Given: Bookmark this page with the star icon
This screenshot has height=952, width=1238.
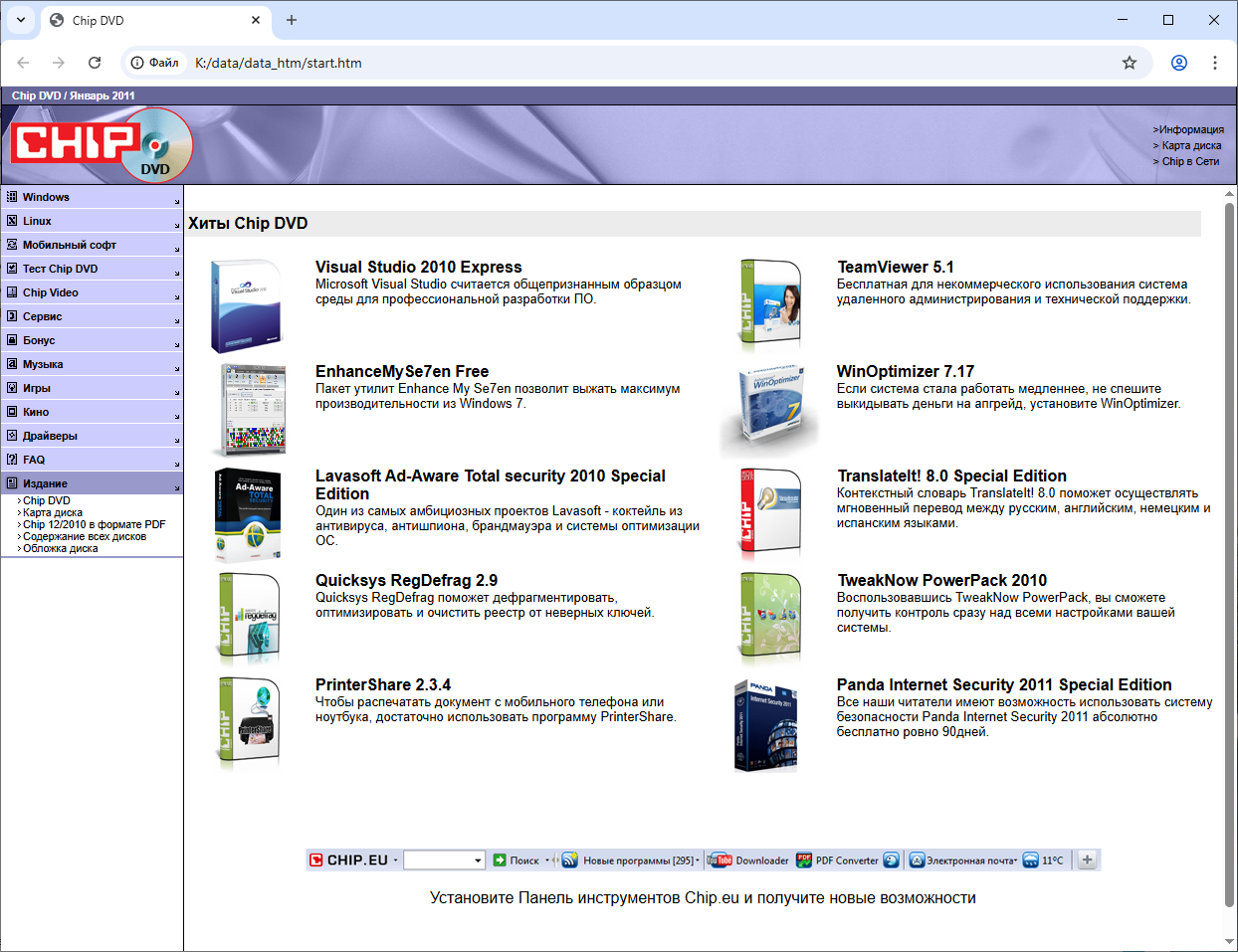Looking at the screenshot, I should click(x=1130, y=63).
